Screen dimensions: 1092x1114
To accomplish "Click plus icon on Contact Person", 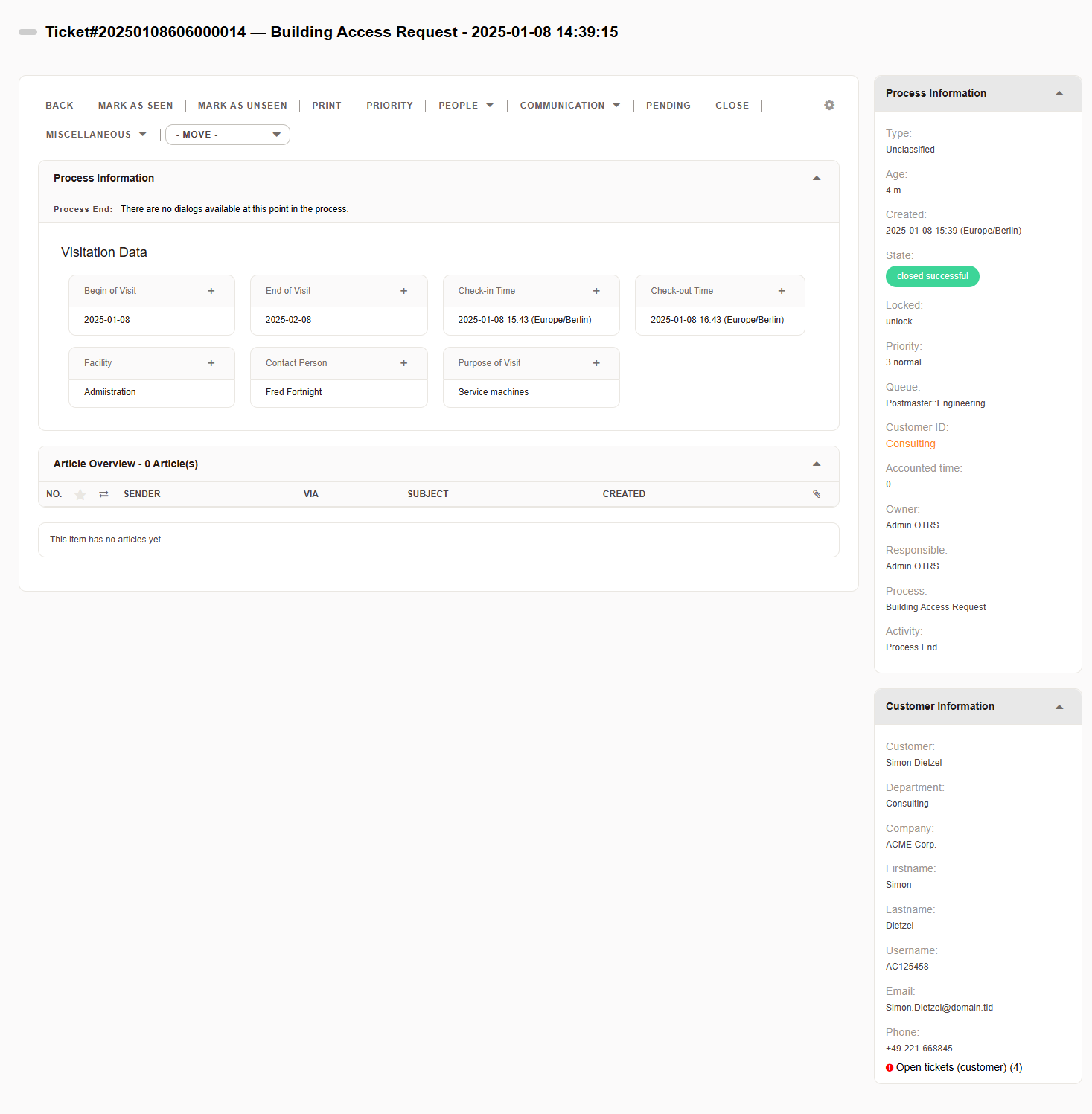I will 404,363.
